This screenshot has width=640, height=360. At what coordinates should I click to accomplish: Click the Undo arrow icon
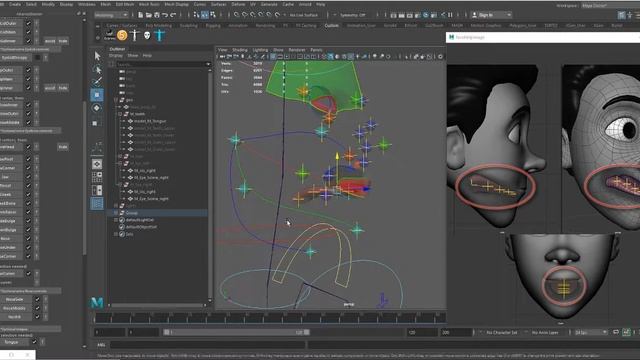(x=165, y=15)
